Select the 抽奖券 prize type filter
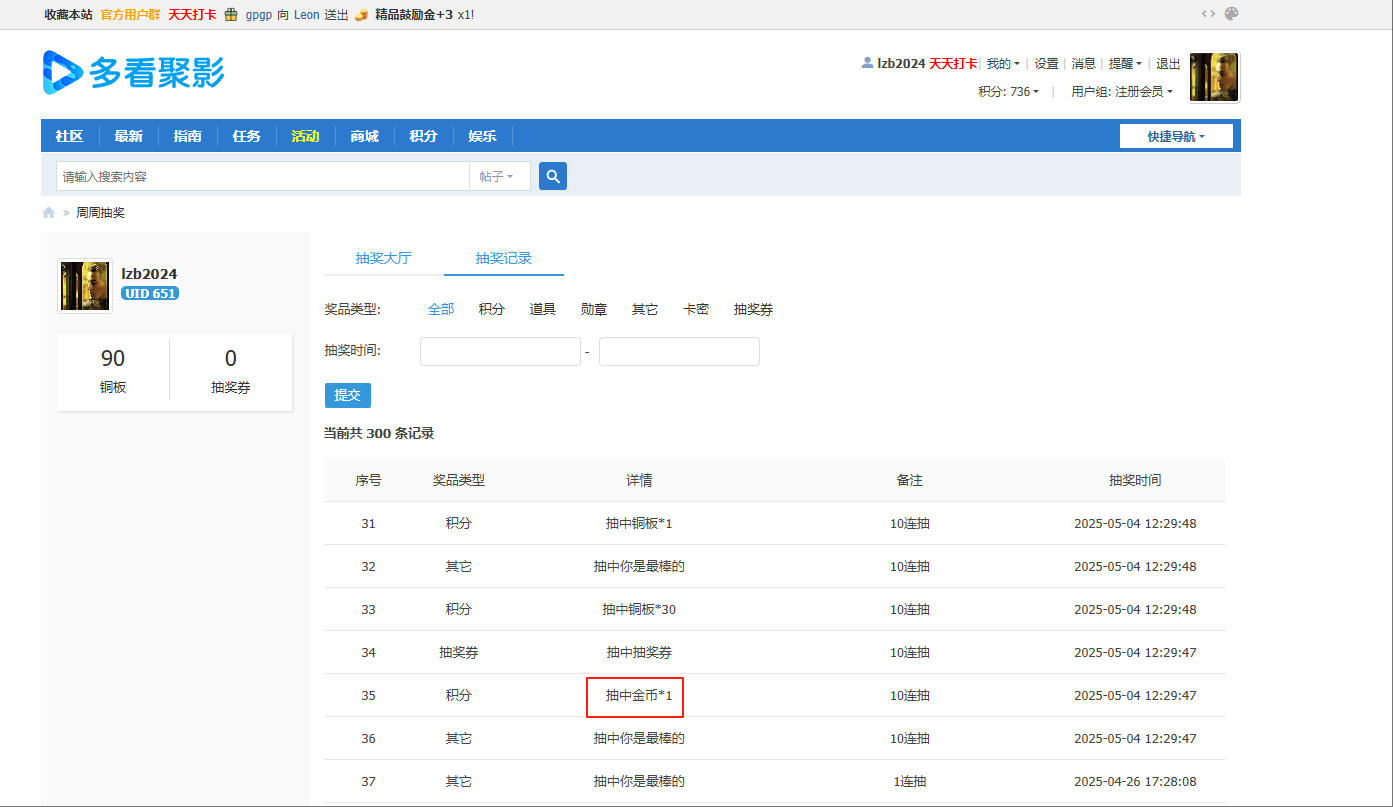 [x=753, y=309]
